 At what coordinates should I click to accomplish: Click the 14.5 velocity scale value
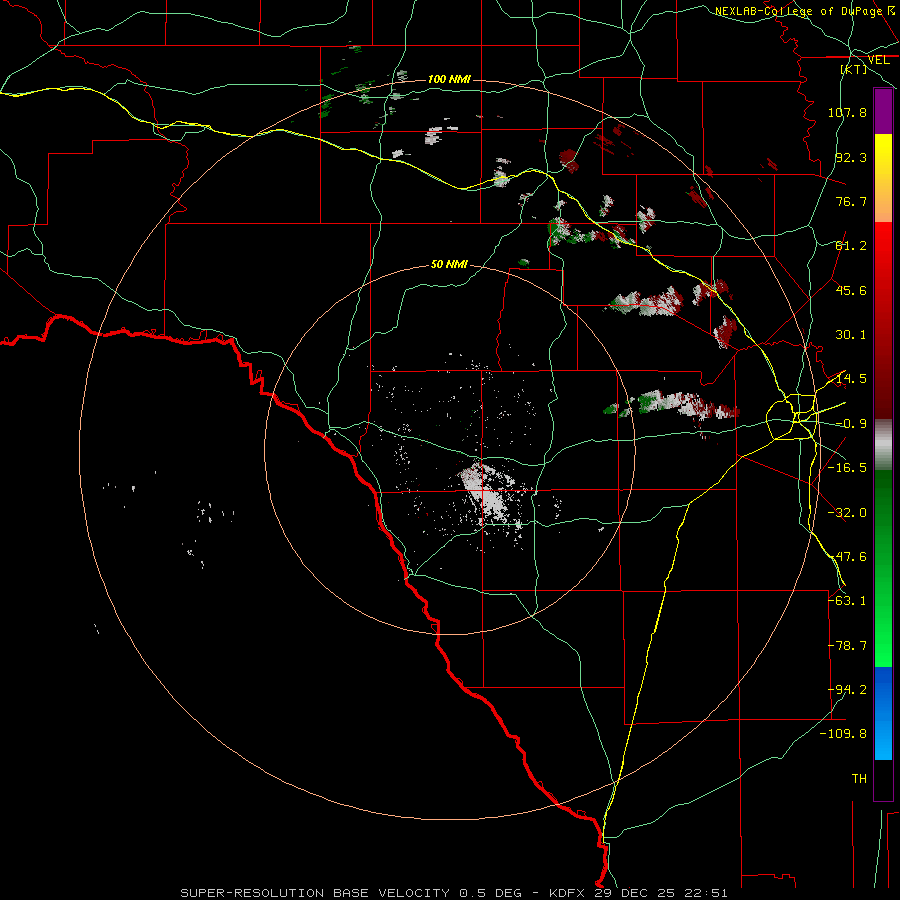(x=851, y=379)
